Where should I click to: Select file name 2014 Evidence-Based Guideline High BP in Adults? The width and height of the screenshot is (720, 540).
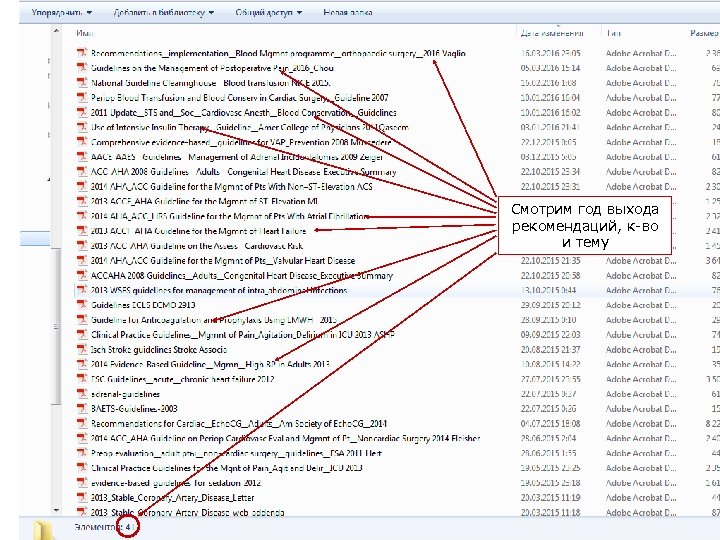tap(210, 364)
